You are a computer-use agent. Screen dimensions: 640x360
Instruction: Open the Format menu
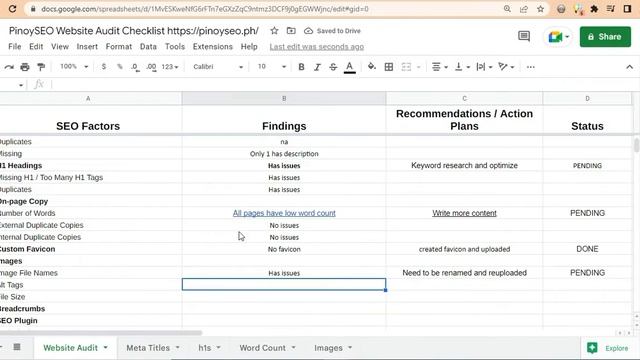pos(118,47)
